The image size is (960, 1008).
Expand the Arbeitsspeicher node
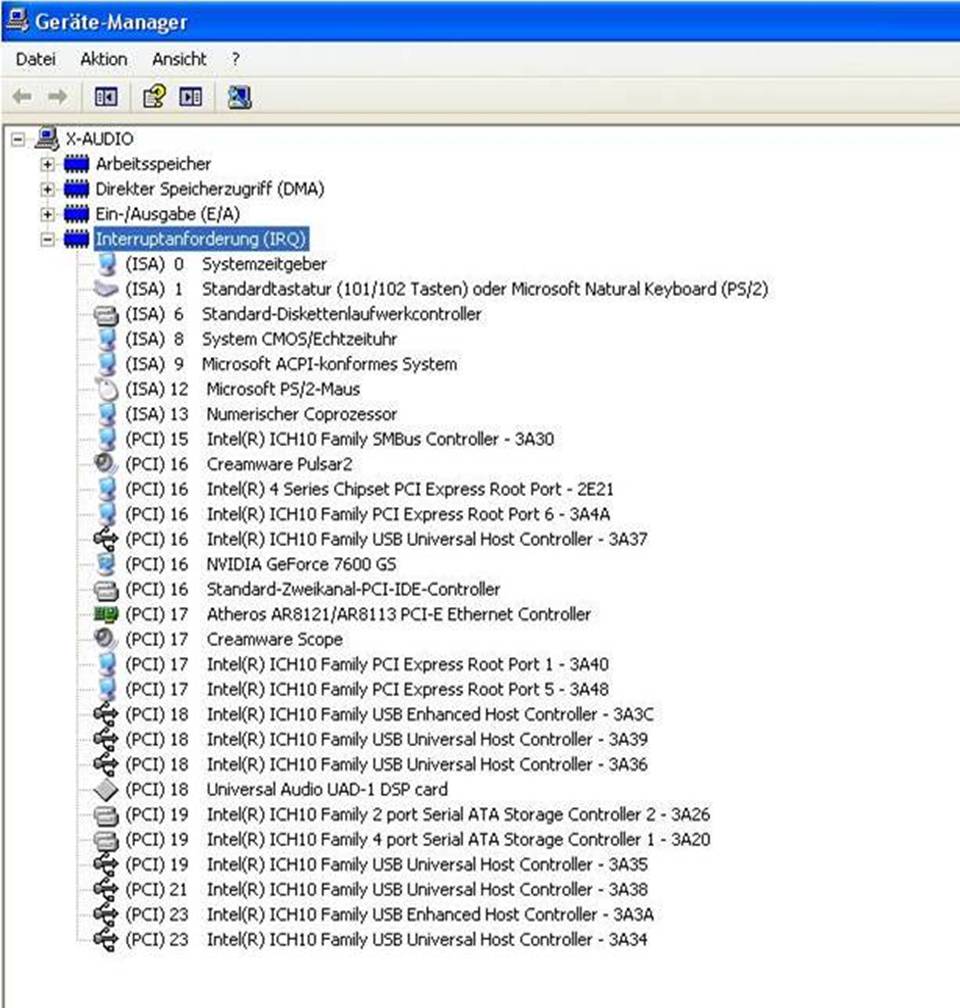(x=47, y=165)
